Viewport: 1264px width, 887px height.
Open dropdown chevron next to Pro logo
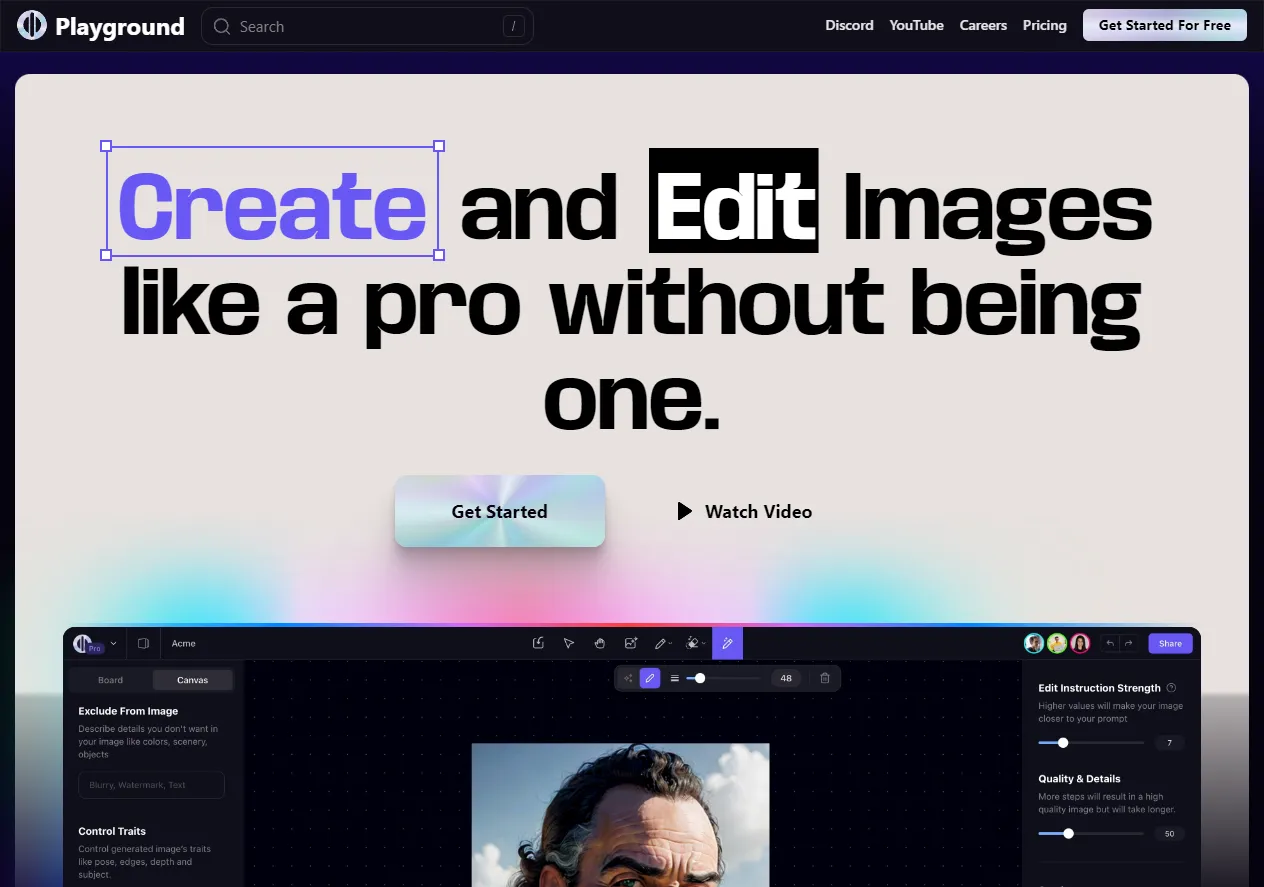113,643
